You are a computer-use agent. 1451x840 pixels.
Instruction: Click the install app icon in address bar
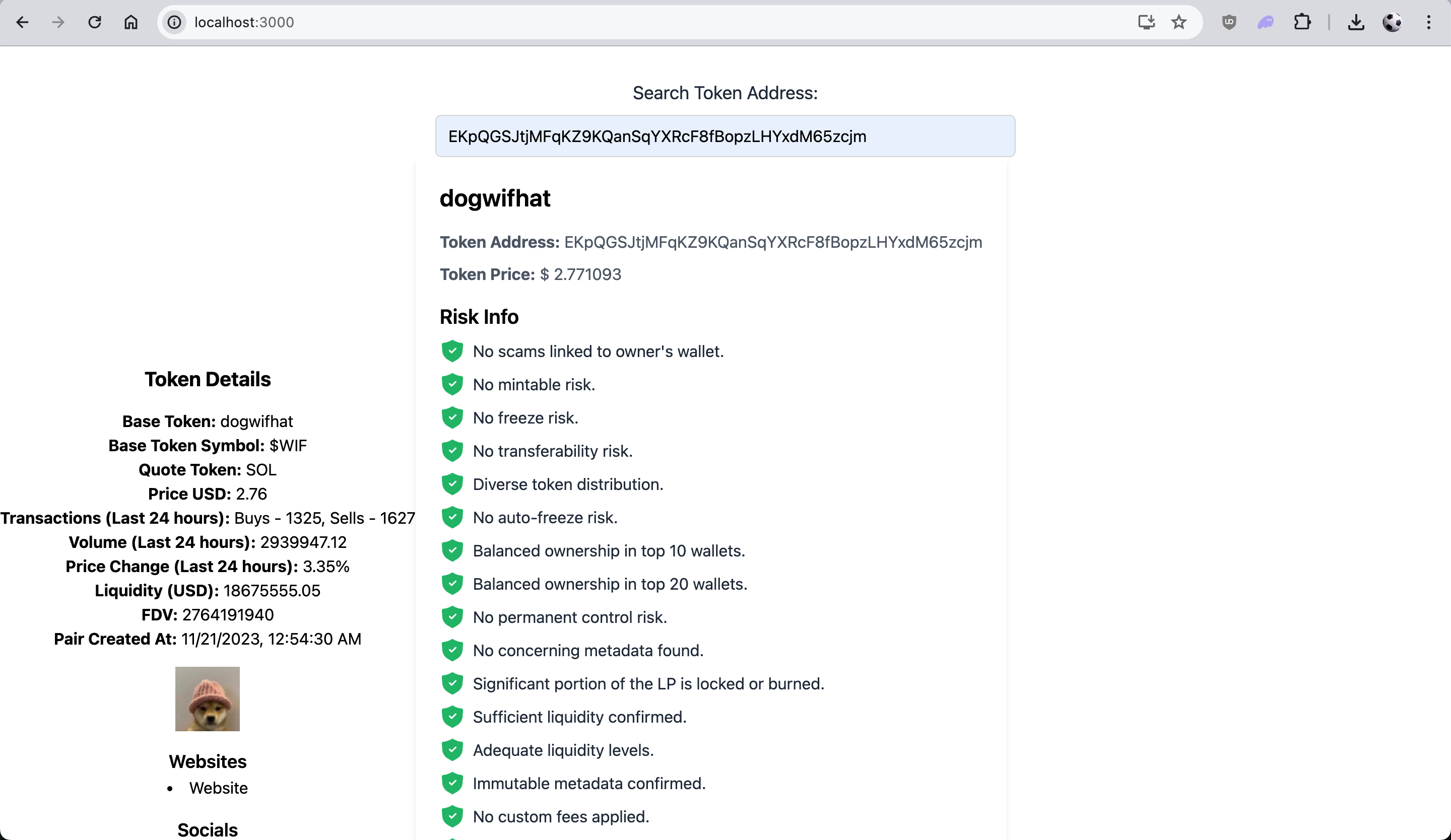click(1146, 23)
